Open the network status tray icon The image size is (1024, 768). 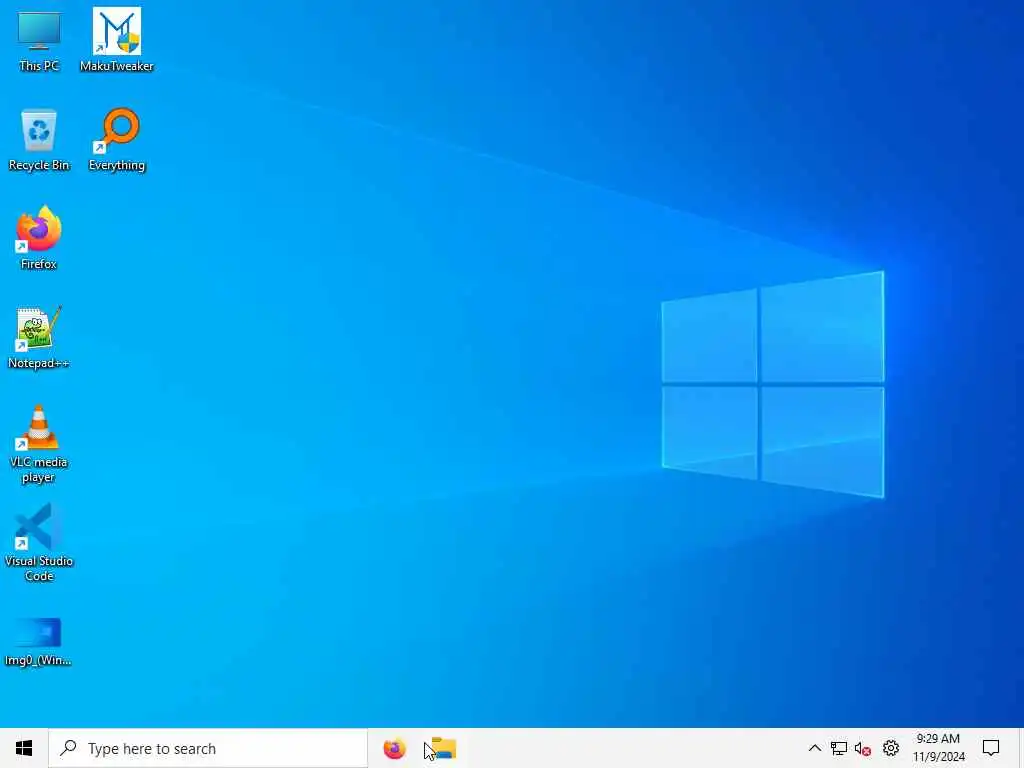point(839,748)
